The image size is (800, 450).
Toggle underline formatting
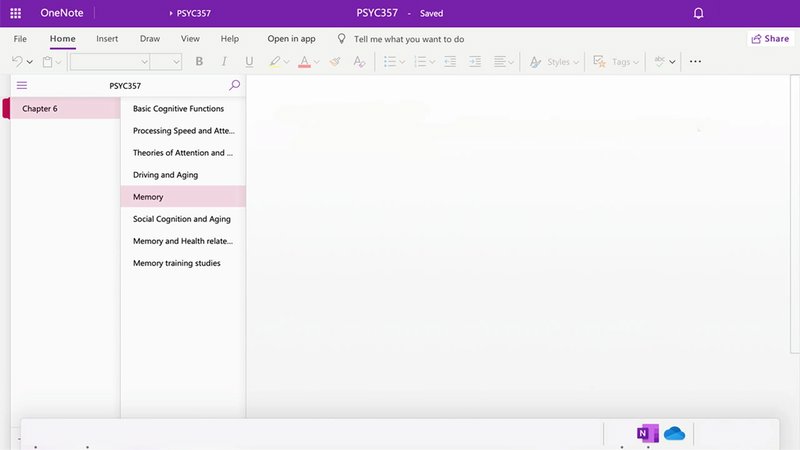(249, 62)
